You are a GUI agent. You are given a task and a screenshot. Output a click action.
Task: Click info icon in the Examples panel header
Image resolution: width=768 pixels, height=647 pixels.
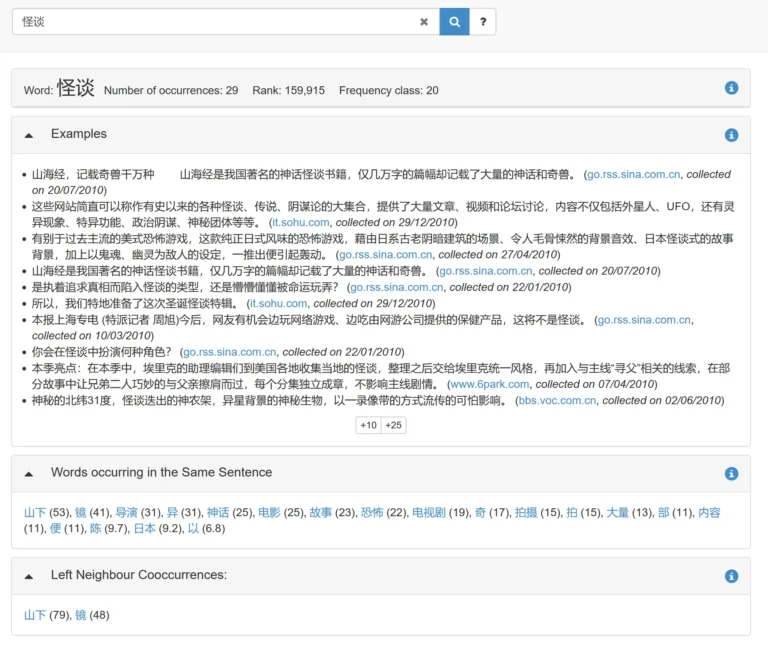pyautogui.click(x=731, y=135)
